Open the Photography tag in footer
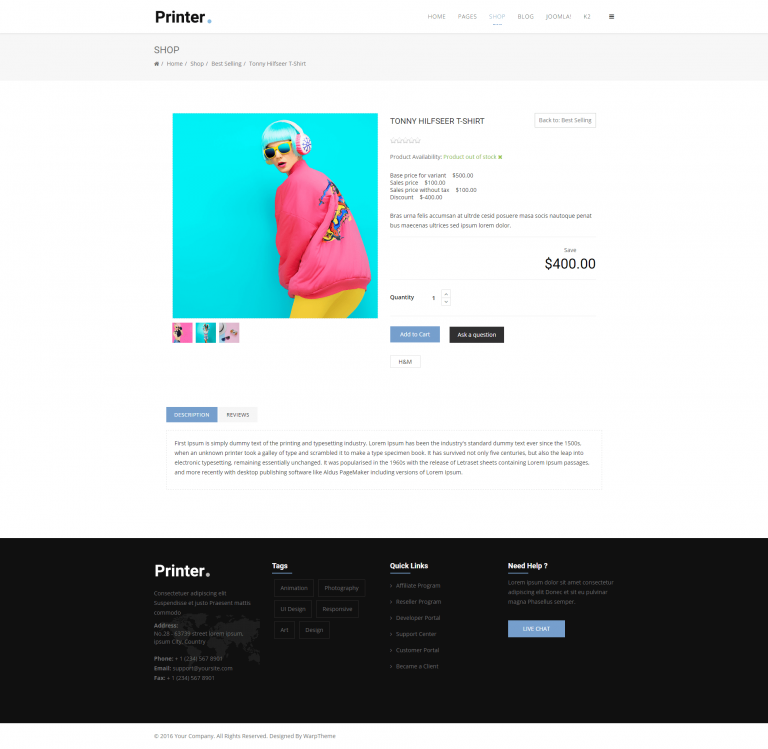768x749 pixels. coord(341,588)
